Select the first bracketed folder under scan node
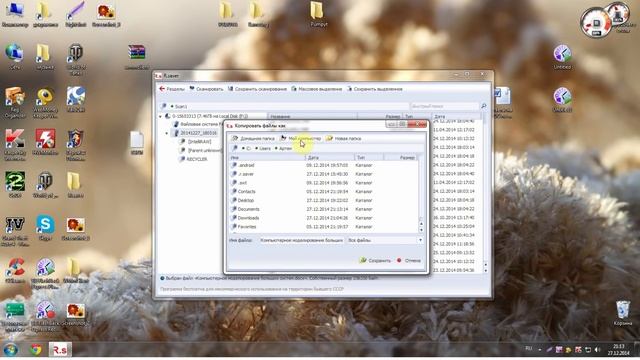This screenshot has height=360, width=640. (x=195, y=142)
